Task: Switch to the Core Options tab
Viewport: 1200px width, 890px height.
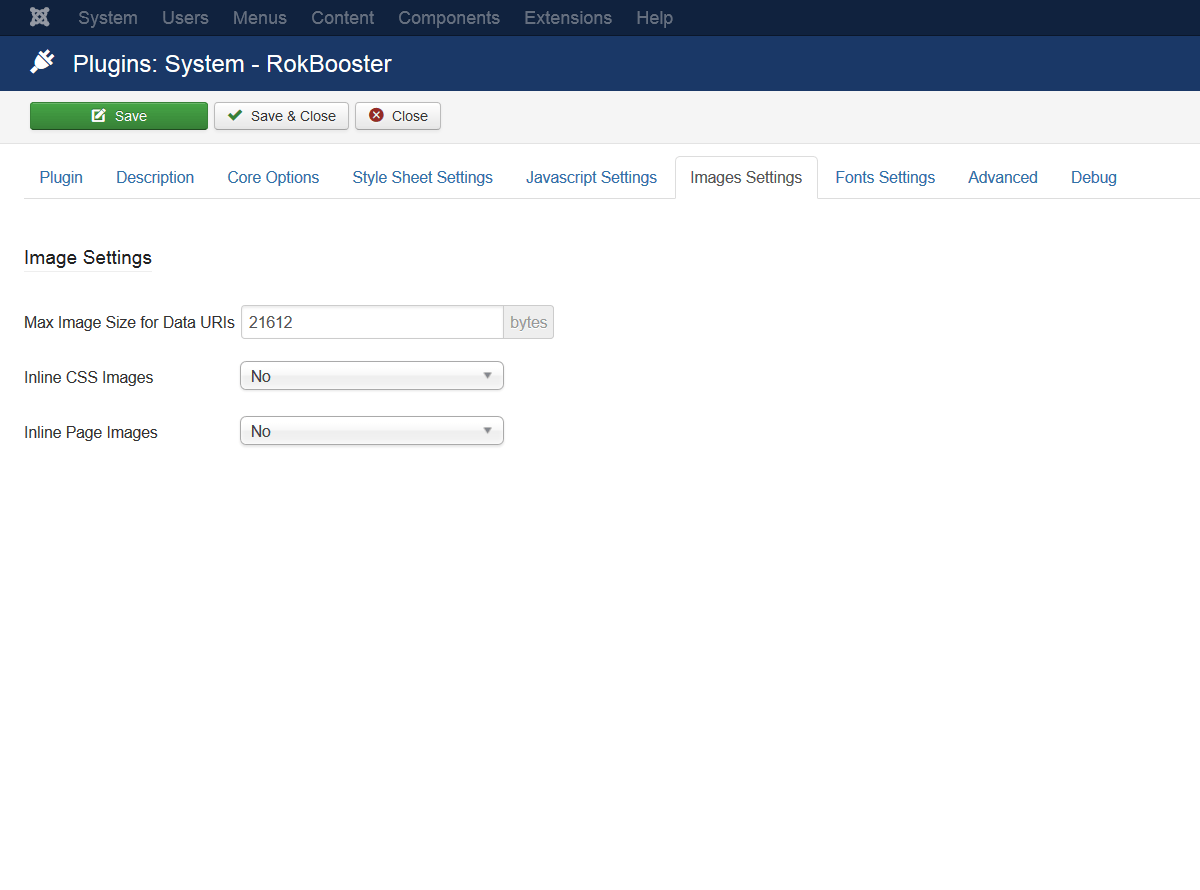Action: 273,177
